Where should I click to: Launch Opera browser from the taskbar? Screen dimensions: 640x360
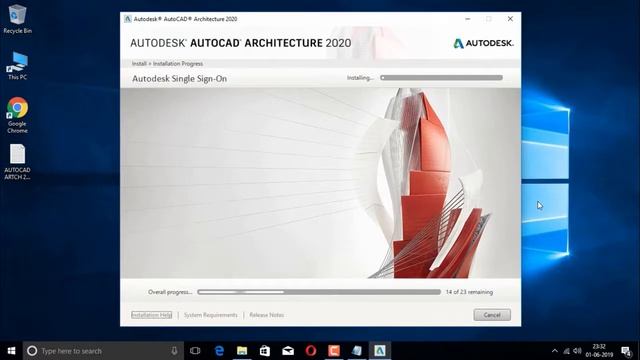[x=311, y=351]
